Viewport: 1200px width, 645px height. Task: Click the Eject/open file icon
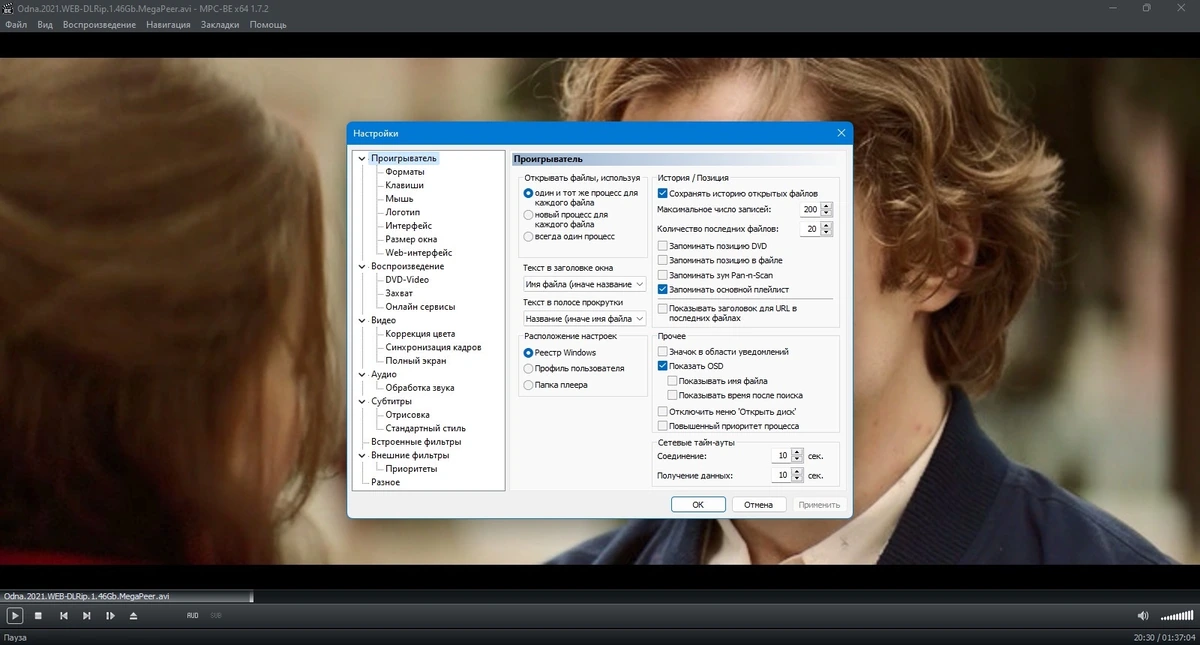[x=134, y=615]
